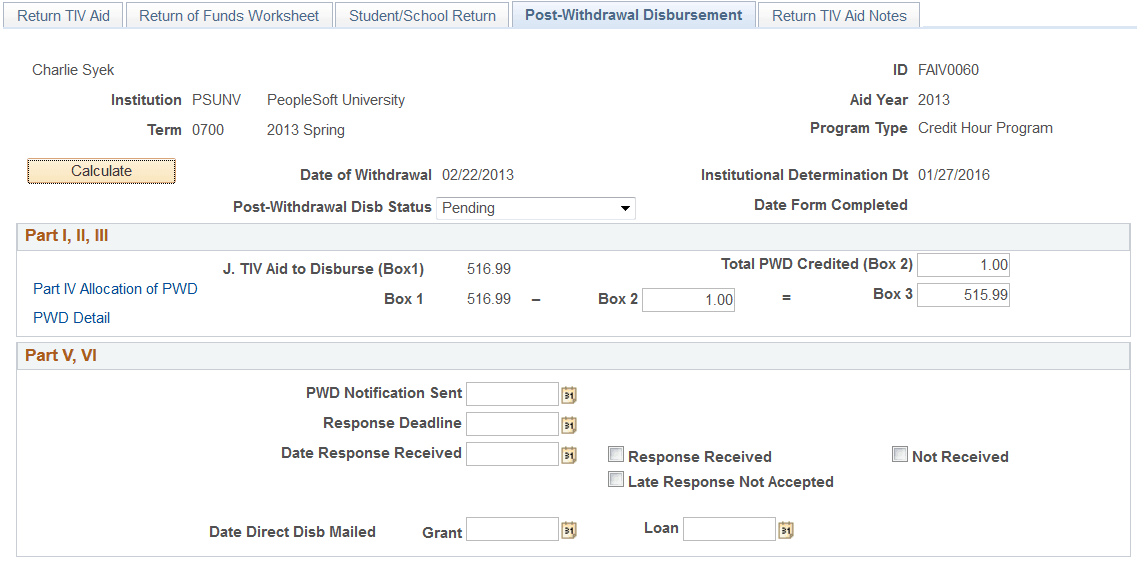Switch to Return TIV Aid tab
Screen dimensions: 1137x561
64,15
